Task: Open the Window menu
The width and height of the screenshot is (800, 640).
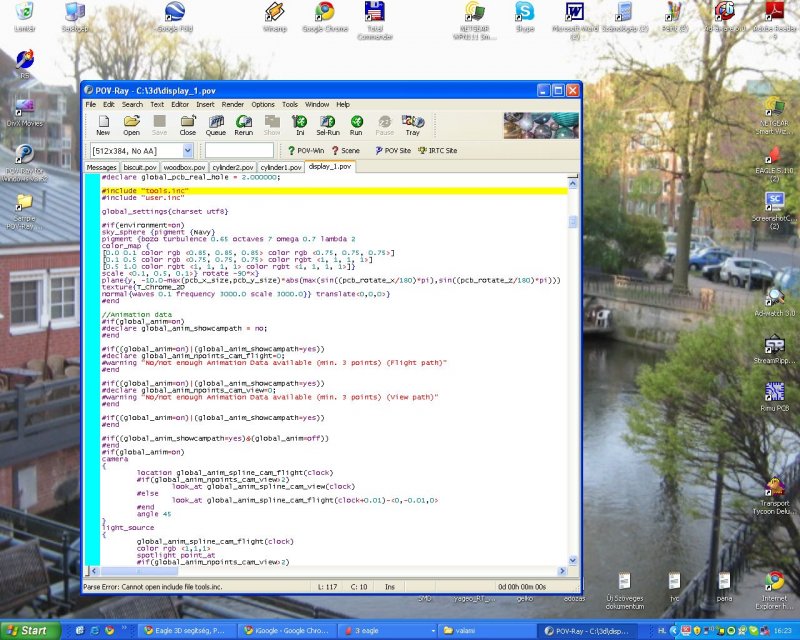Action: pos(317,104)
